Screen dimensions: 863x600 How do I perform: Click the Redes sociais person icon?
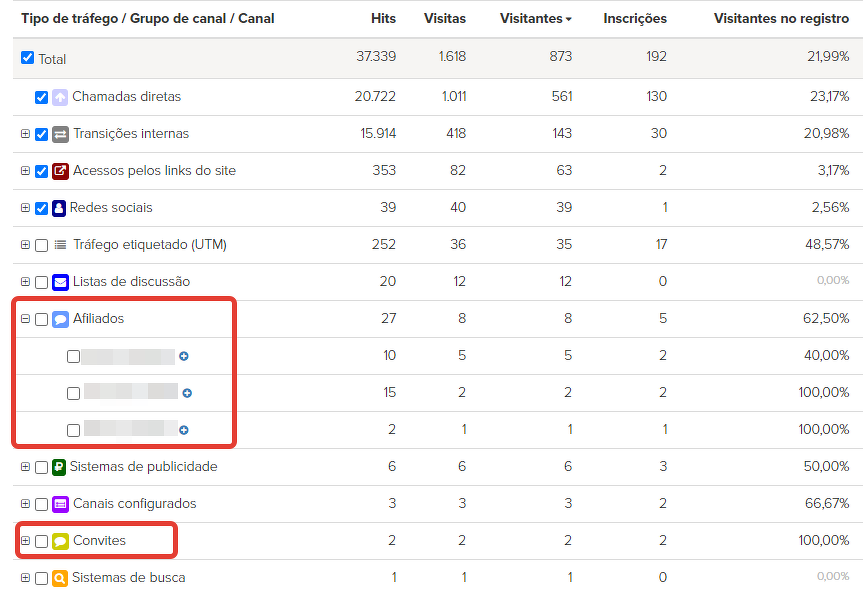pos(59,208)
